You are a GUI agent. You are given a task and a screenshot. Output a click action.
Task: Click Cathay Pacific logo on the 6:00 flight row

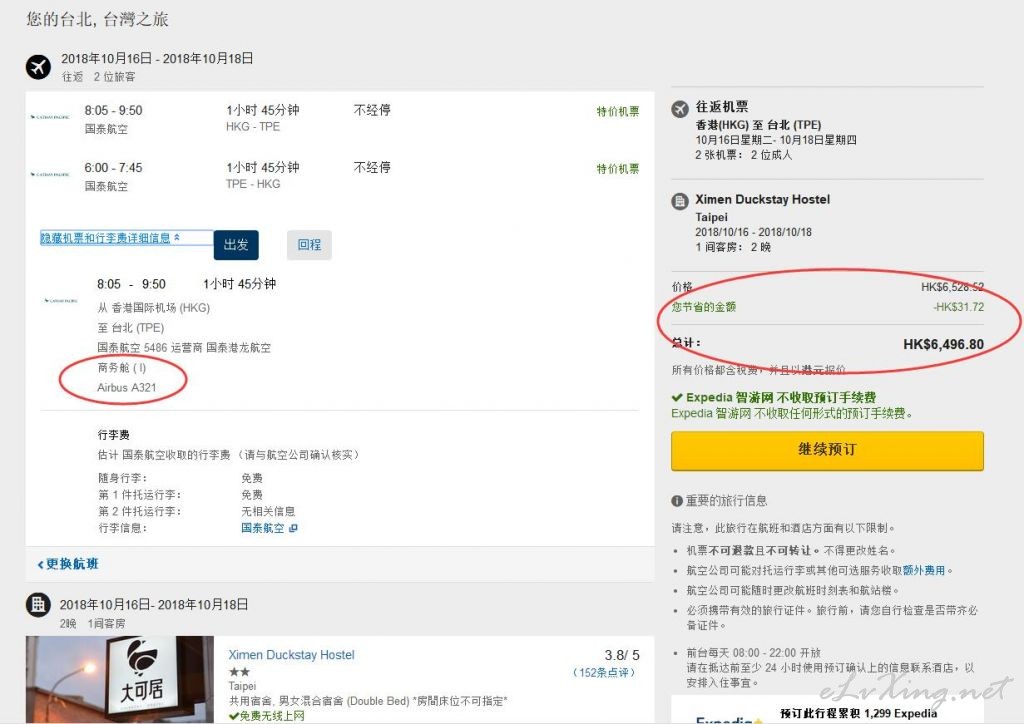(x=50, y=175)
